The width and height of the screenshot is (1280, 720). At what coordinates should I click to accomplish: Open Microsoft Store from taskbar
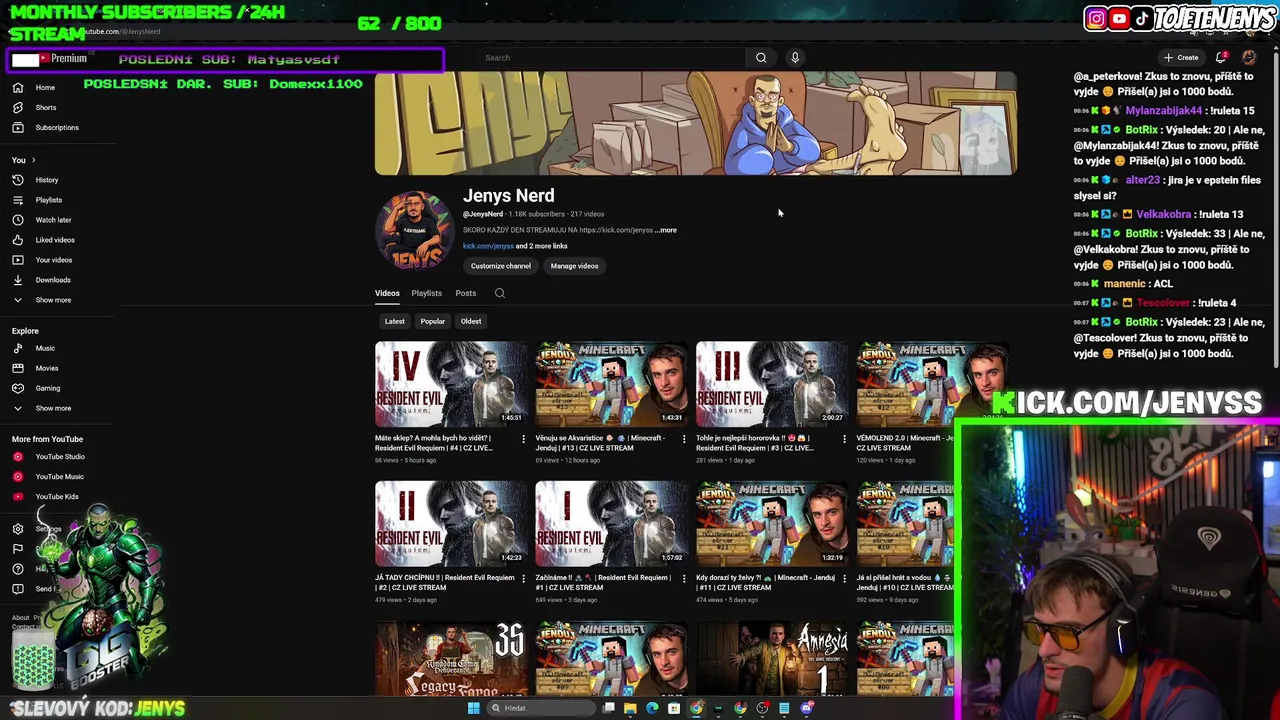pos(674,708)
